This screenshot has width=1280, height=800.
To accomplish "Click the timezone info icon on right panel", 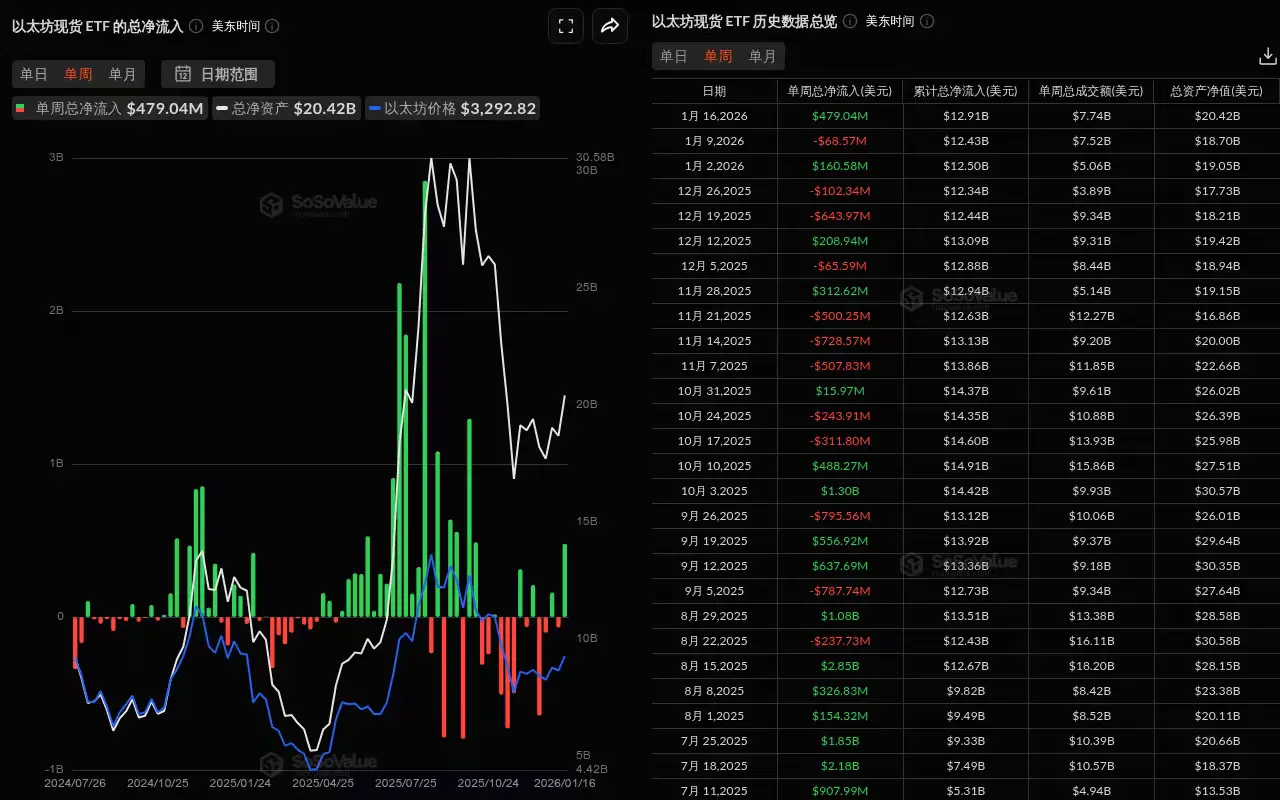I will (925, 21).
